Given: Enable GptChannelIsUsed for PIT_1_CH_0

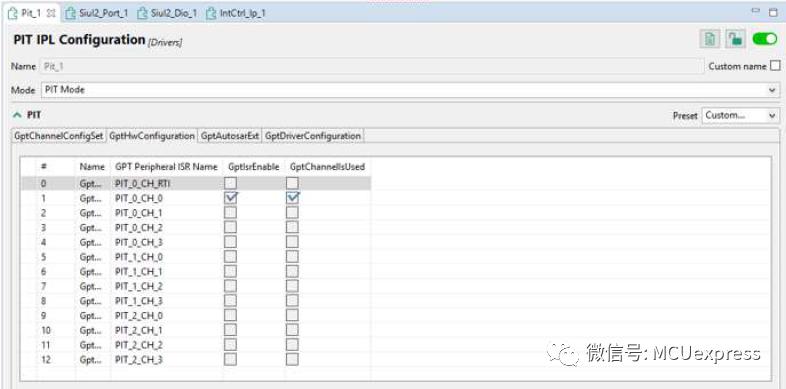Looking at the screenshot, I should click(x=292, y=257).
